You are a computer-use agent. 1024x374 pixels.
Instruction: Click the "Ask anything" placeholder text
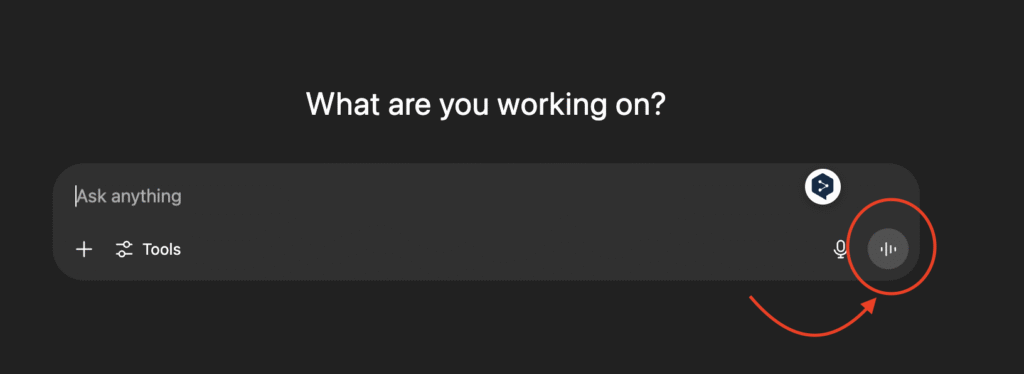pos(129,196)
